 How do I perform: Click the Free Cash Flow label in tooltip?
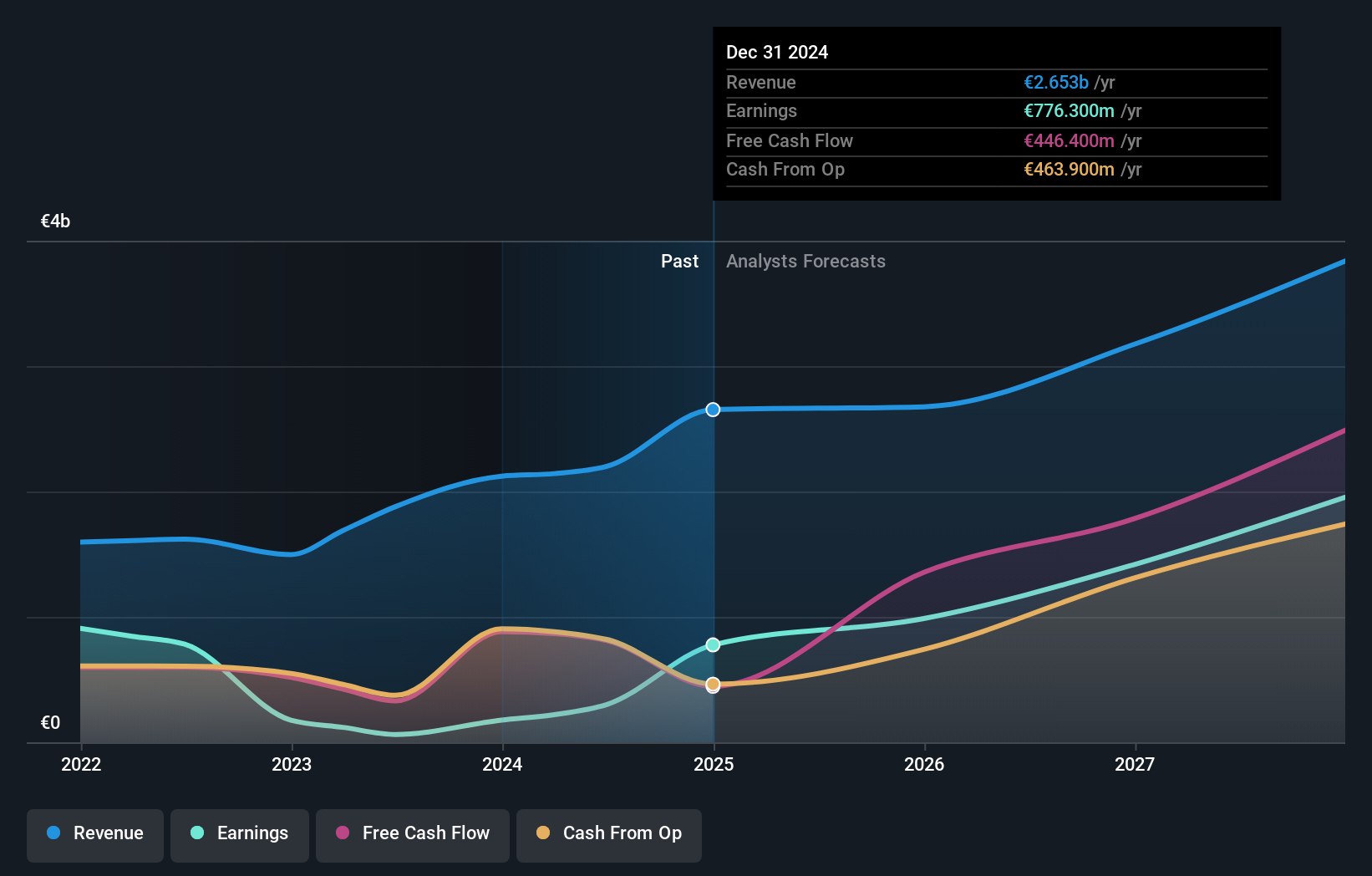click(x=790, y=141)
